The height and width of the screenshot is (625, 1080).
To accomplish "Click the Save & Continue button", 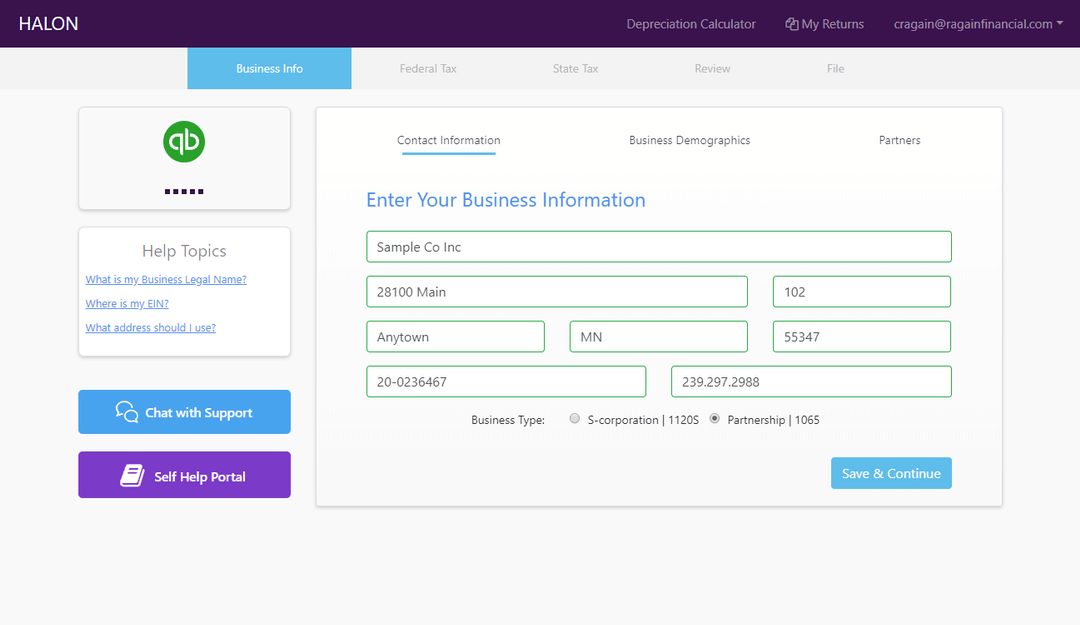I will coord(890,472).
